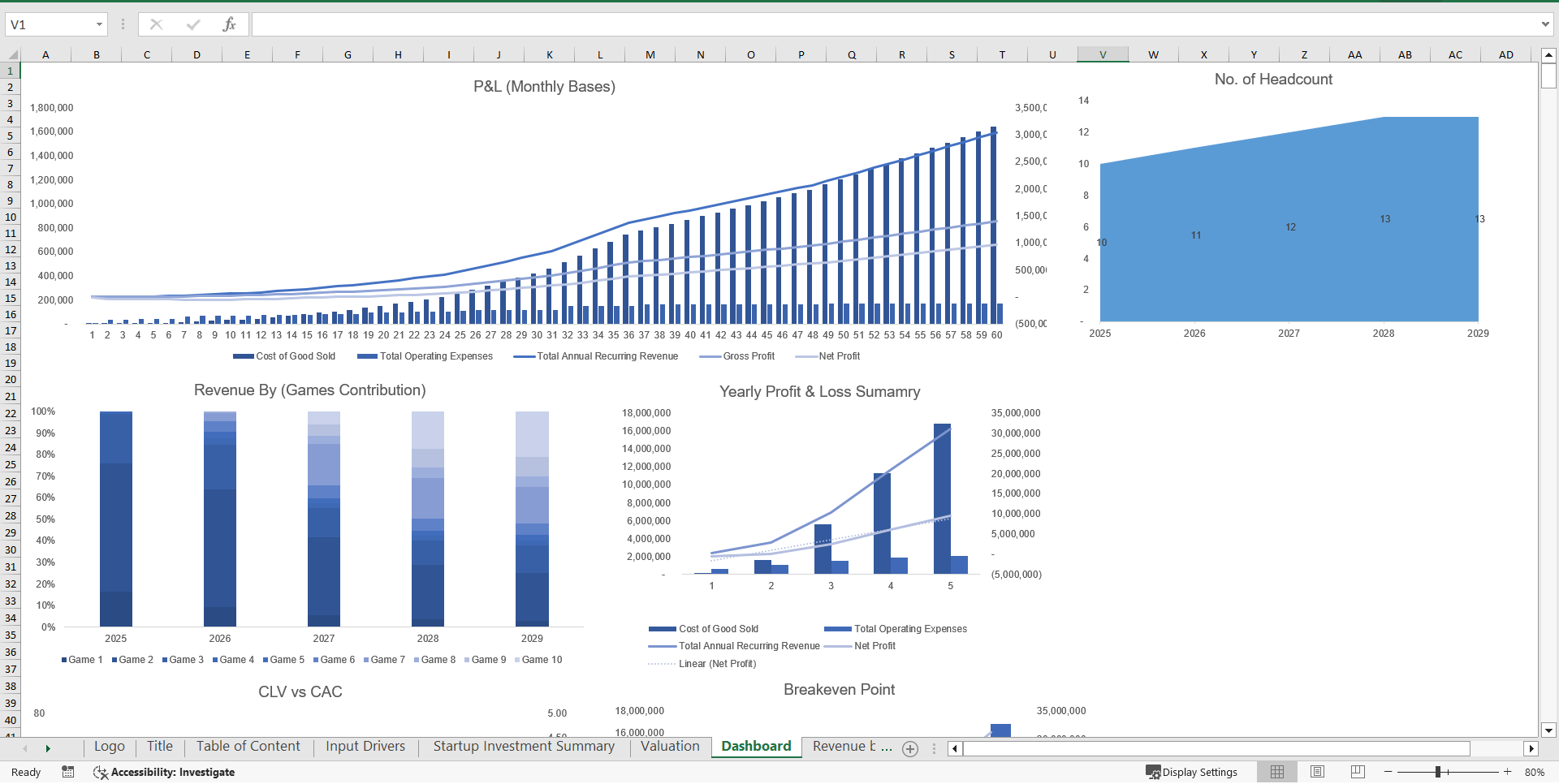Show next sheet tabs with right arrow
The image size is (1559, 784).
48,748
